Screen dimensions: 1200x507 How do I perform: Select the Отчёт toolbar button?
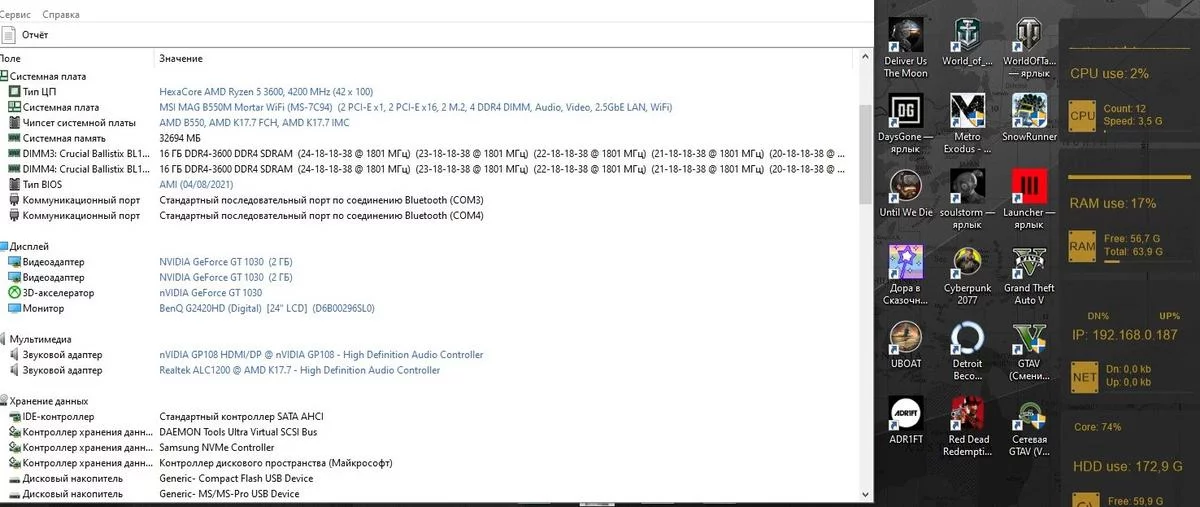pyautogui.click(x=25, y=35)
